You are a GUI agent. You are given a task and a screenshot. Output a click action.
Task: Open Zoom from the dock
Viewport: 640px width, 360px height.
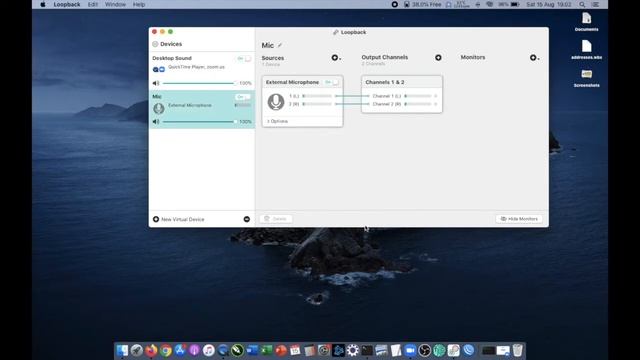pos(410,350)
